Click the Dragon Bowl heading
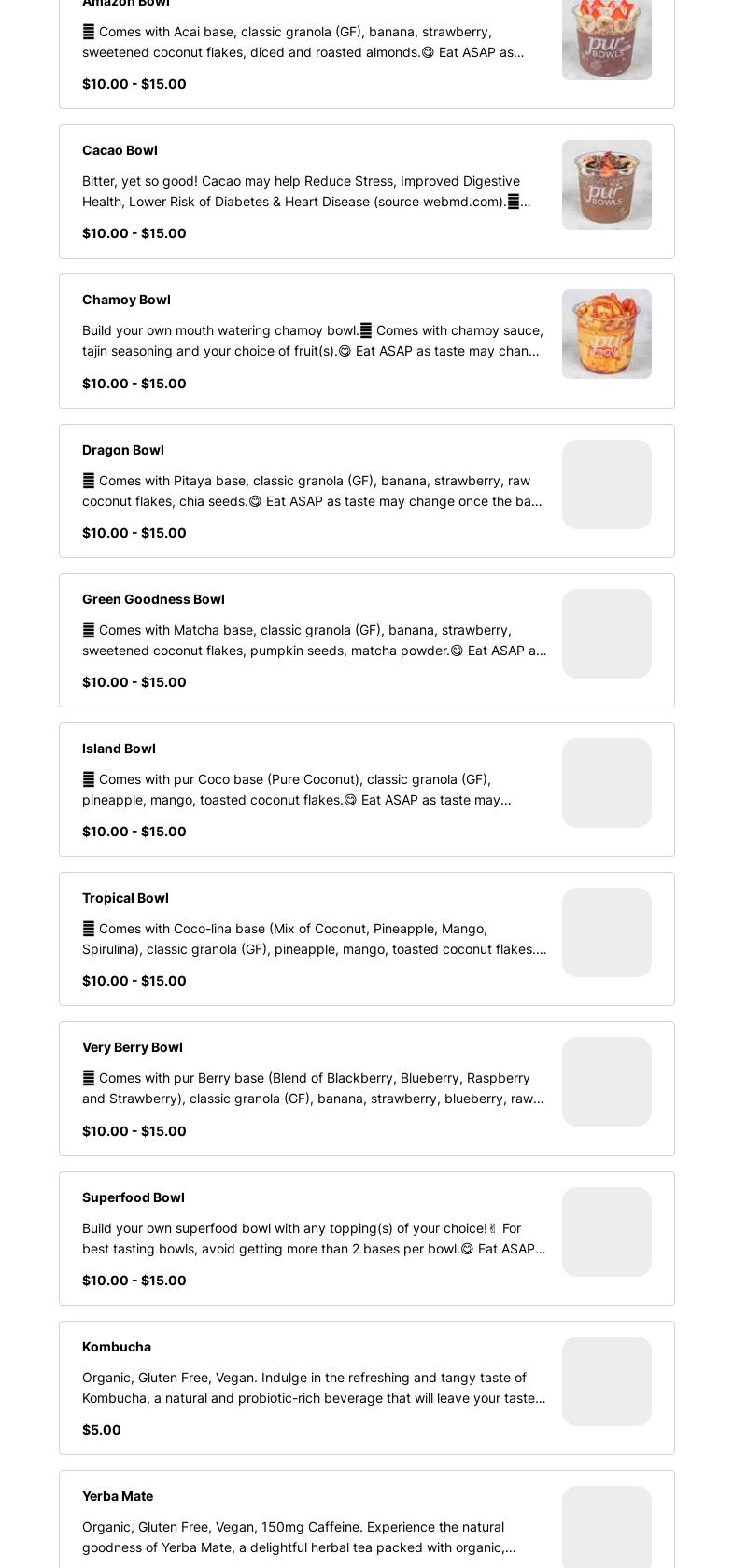Image resolution: width=733 pixels, height=1568 pixels. pos(123,450)
